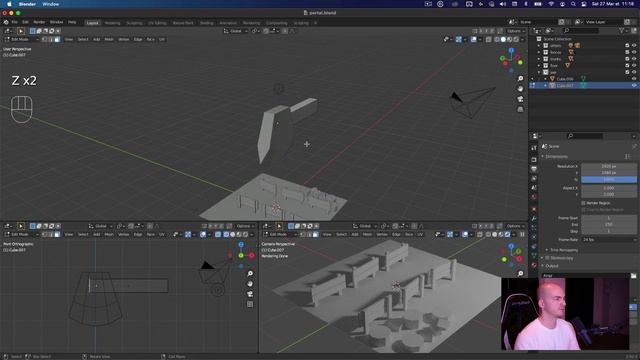Switch top viewport to rendered shading
The width and height of the screenshot is (640, 360).
click(516, 40)
